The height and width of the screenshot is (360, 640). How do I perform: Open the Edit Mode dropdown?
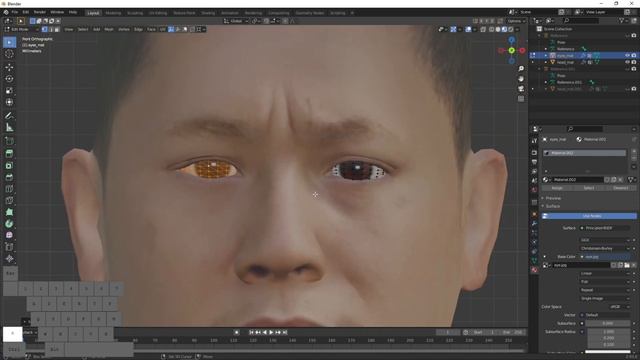pos(22,29)
